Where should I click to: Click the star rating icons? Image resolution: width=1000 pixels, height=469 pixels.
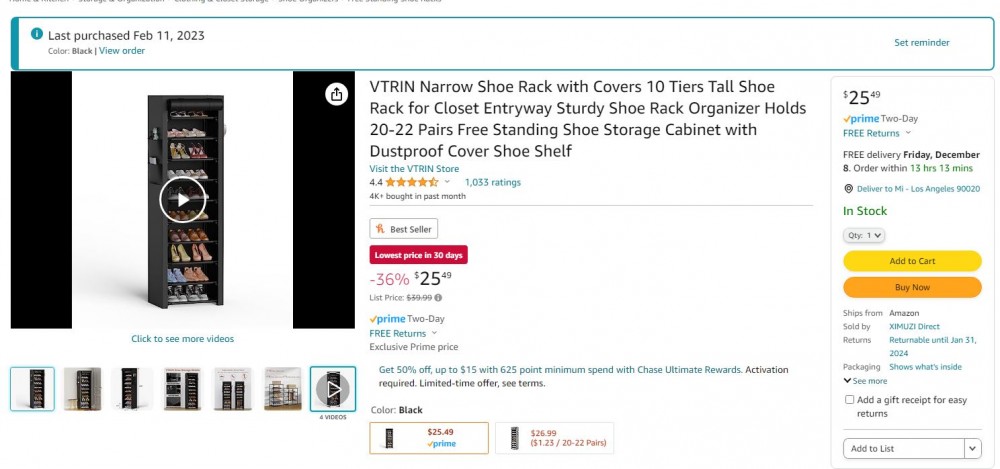pos(411,183)
